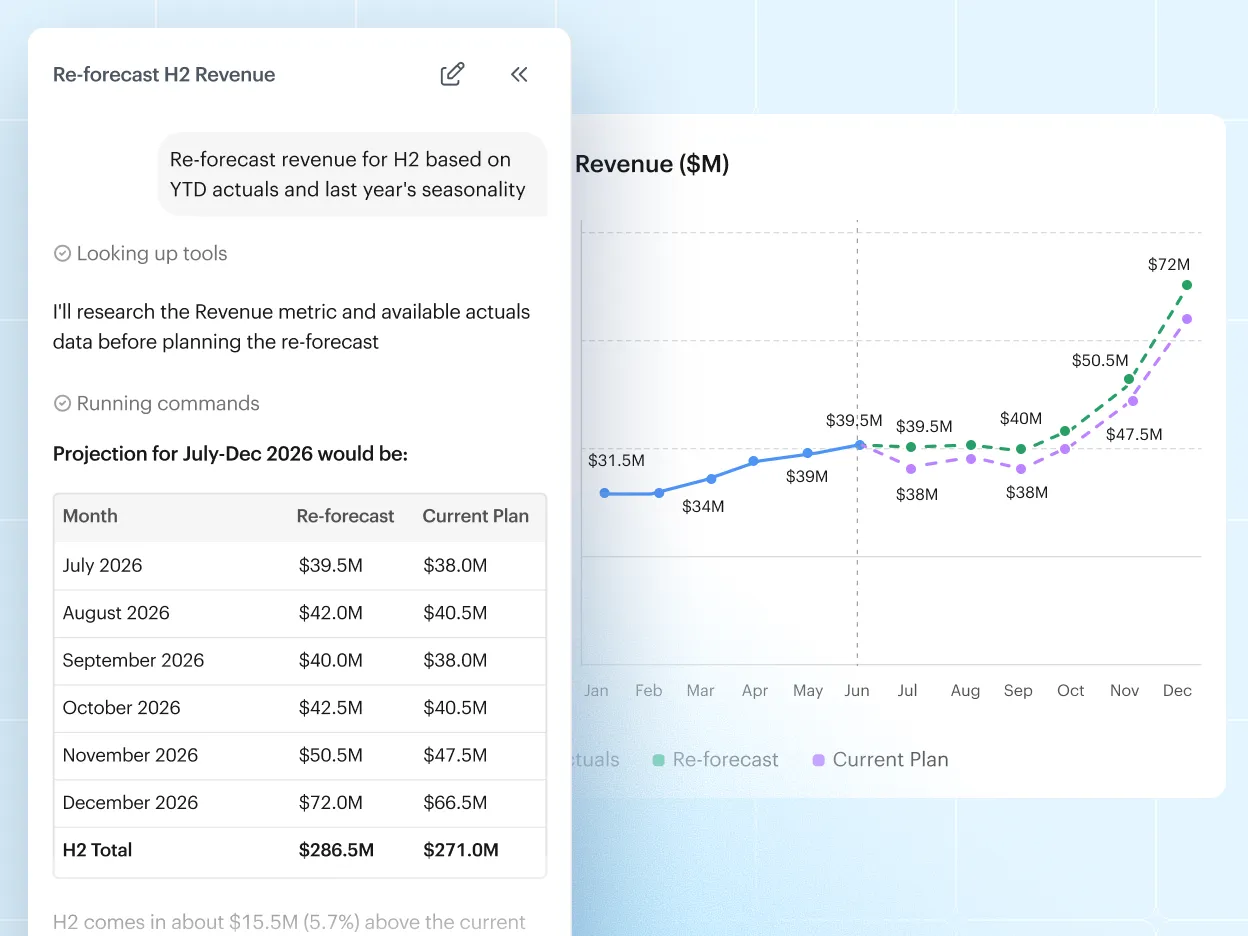Viewport: 1248px width, 936px height.
Task: Select the November 2026 row label
Action: [x=130, y=755]
